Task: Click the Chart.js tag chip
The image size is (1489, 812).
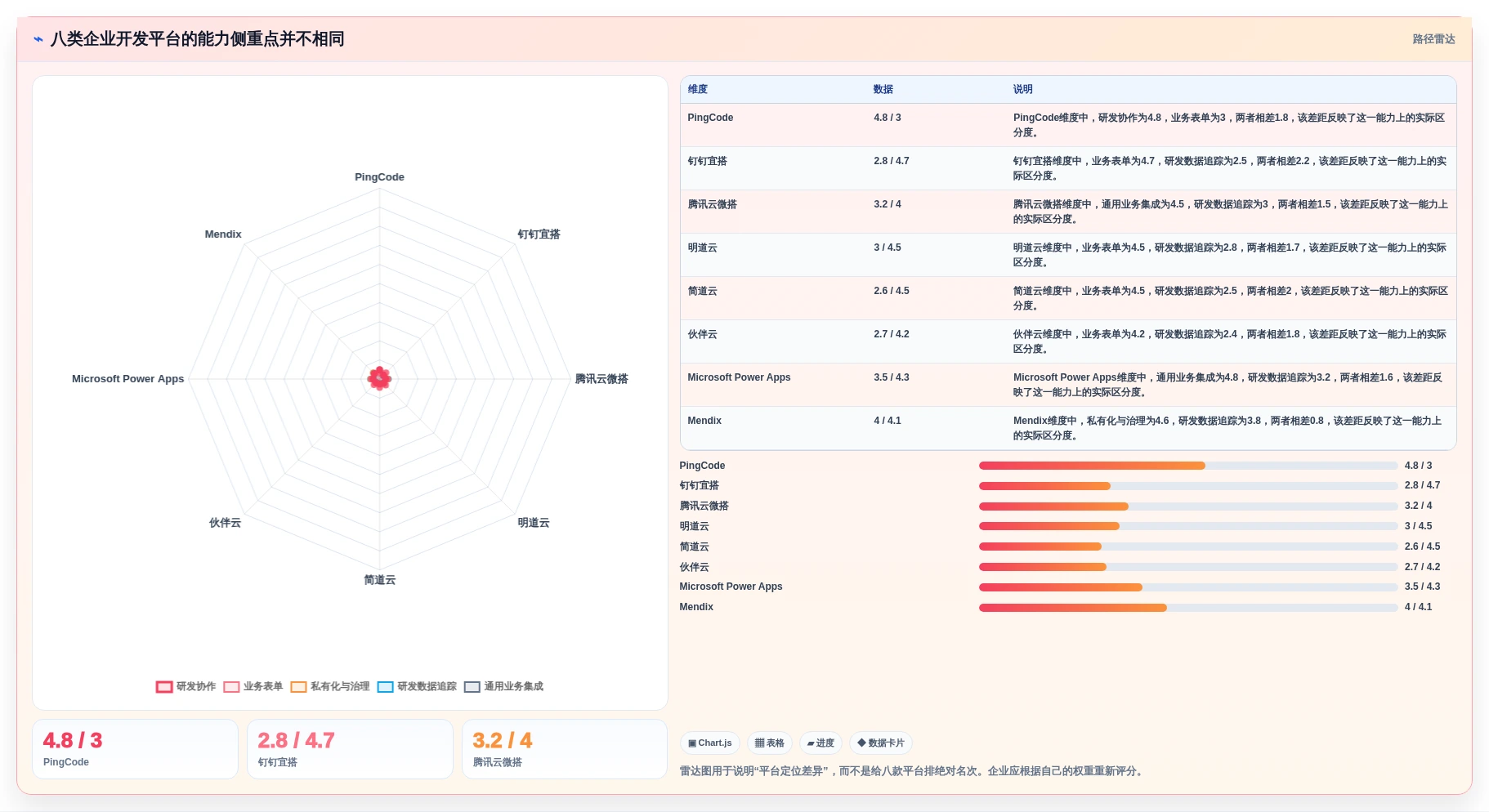Action: click(x=710, y=743)
